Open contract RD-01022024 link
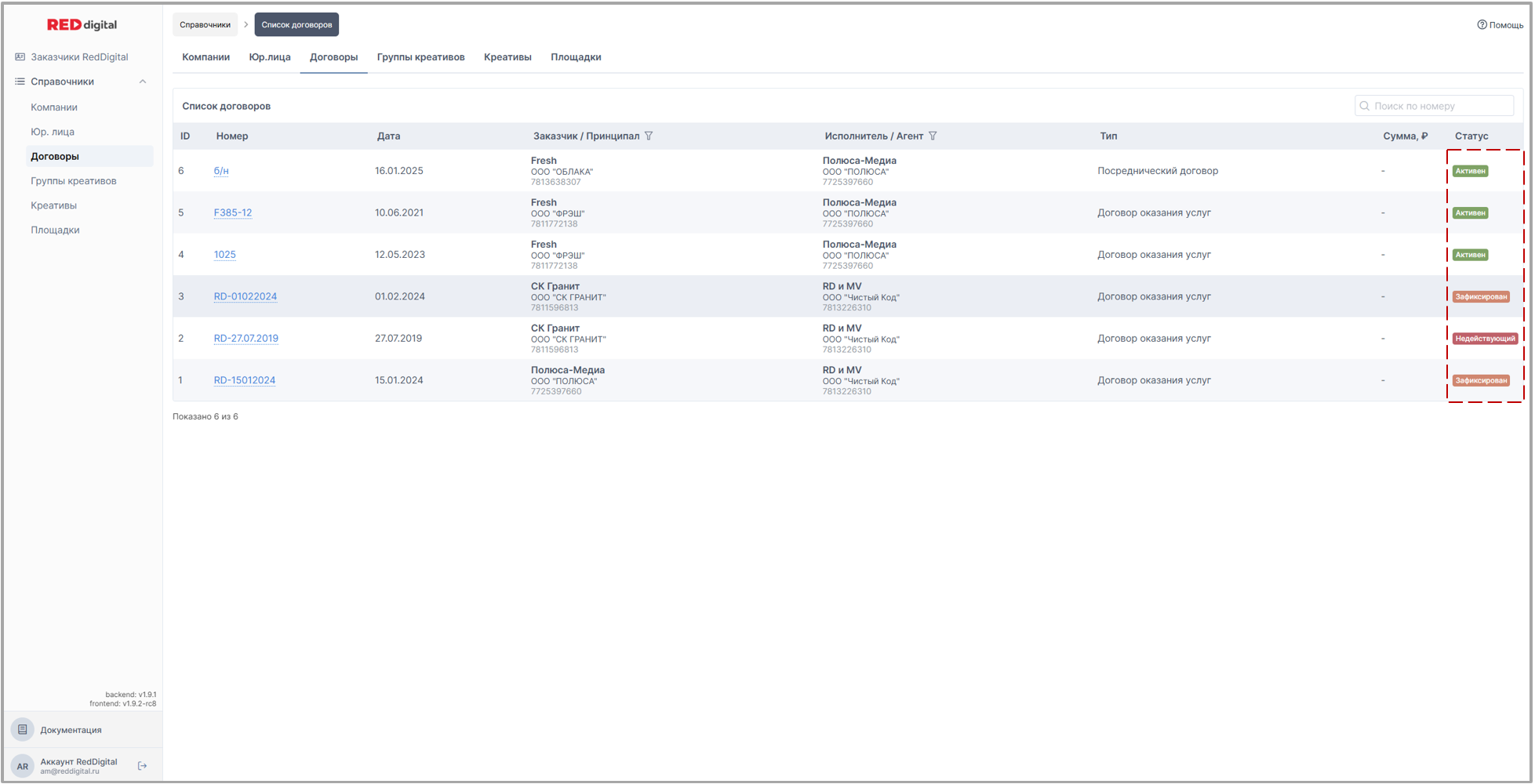 click(x=246, y=296)
